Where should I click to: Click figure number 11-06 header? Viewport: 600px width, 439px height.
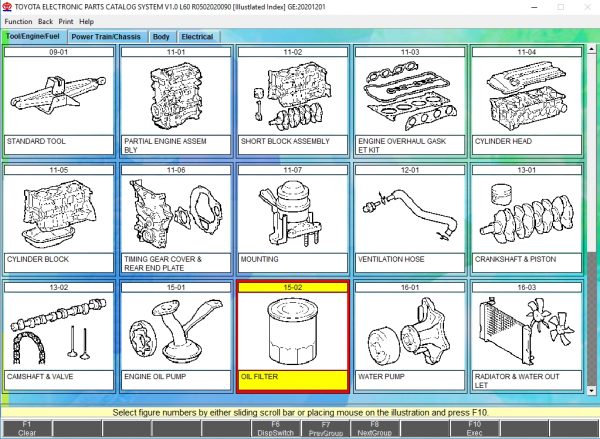pyautogui.click(x=176, y=170)
